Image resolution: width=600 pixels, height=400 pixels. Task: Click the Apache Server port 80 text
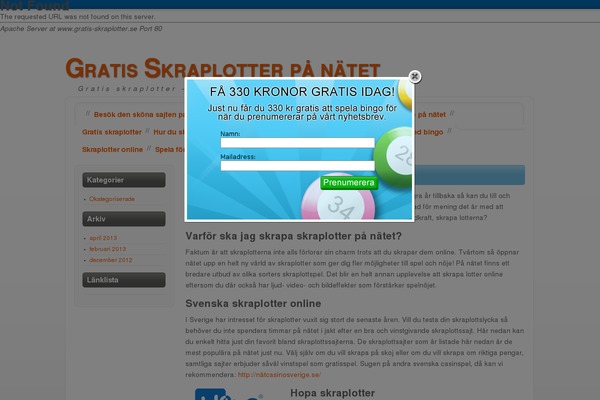(x=81, y=29)
